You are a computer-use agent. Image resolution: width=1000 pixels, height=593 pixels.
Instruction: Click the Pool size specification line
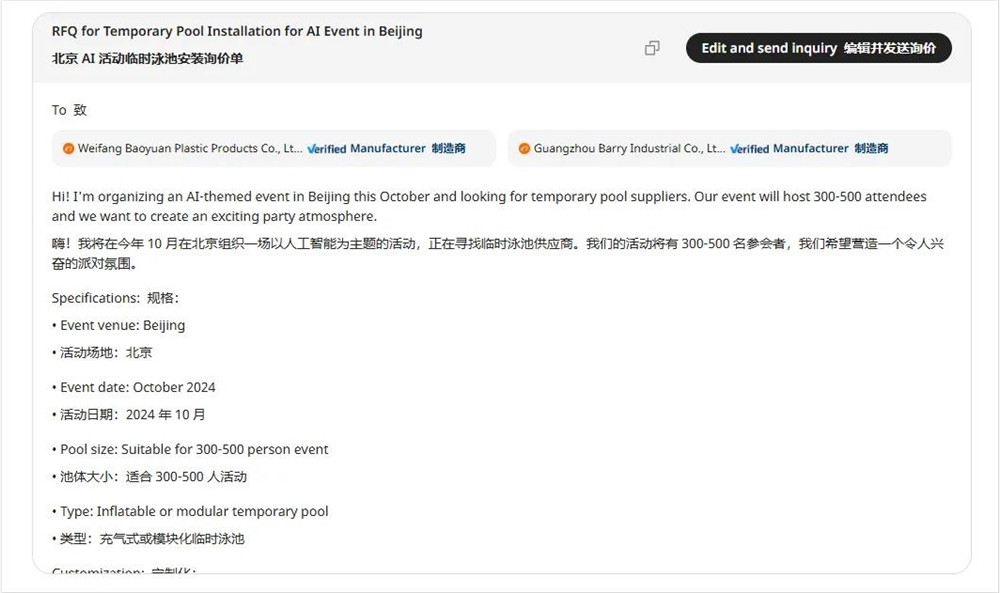(x=194, y=449)
